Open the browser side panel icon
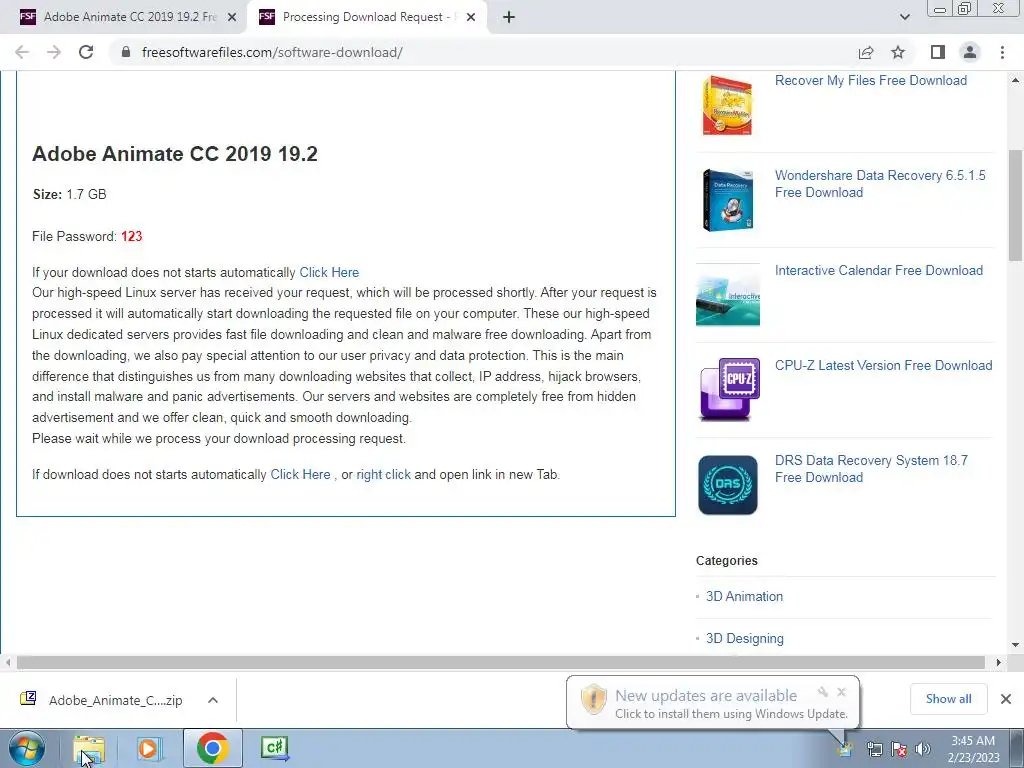Screen dimensions: 1024x768 coord(938,52)
